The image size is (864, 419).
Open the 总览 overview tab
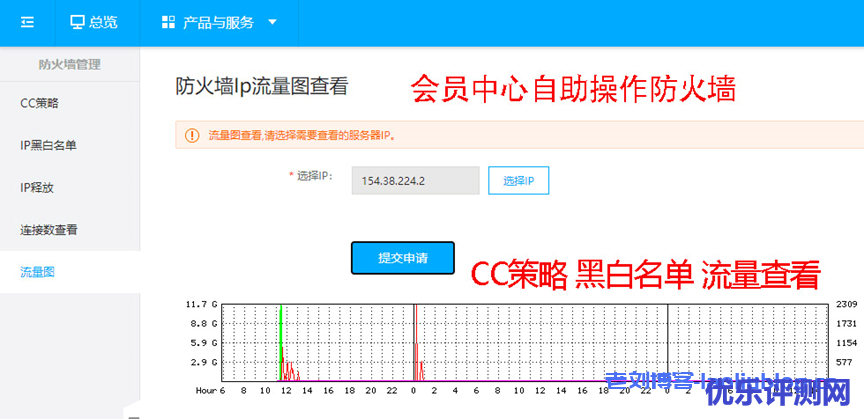coord(105,22)
